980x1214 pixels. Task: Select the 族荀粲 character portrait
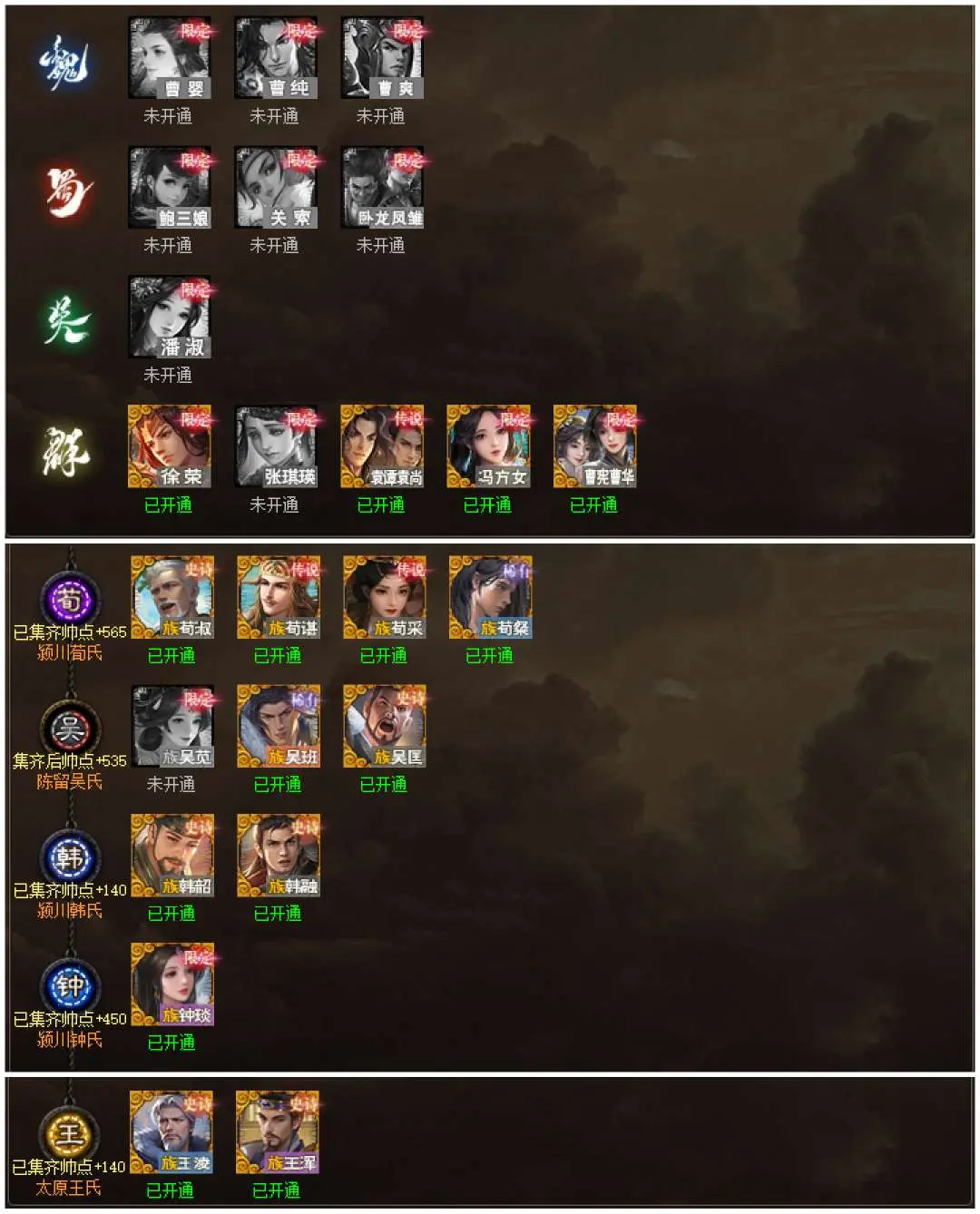[x=490, y=597]
